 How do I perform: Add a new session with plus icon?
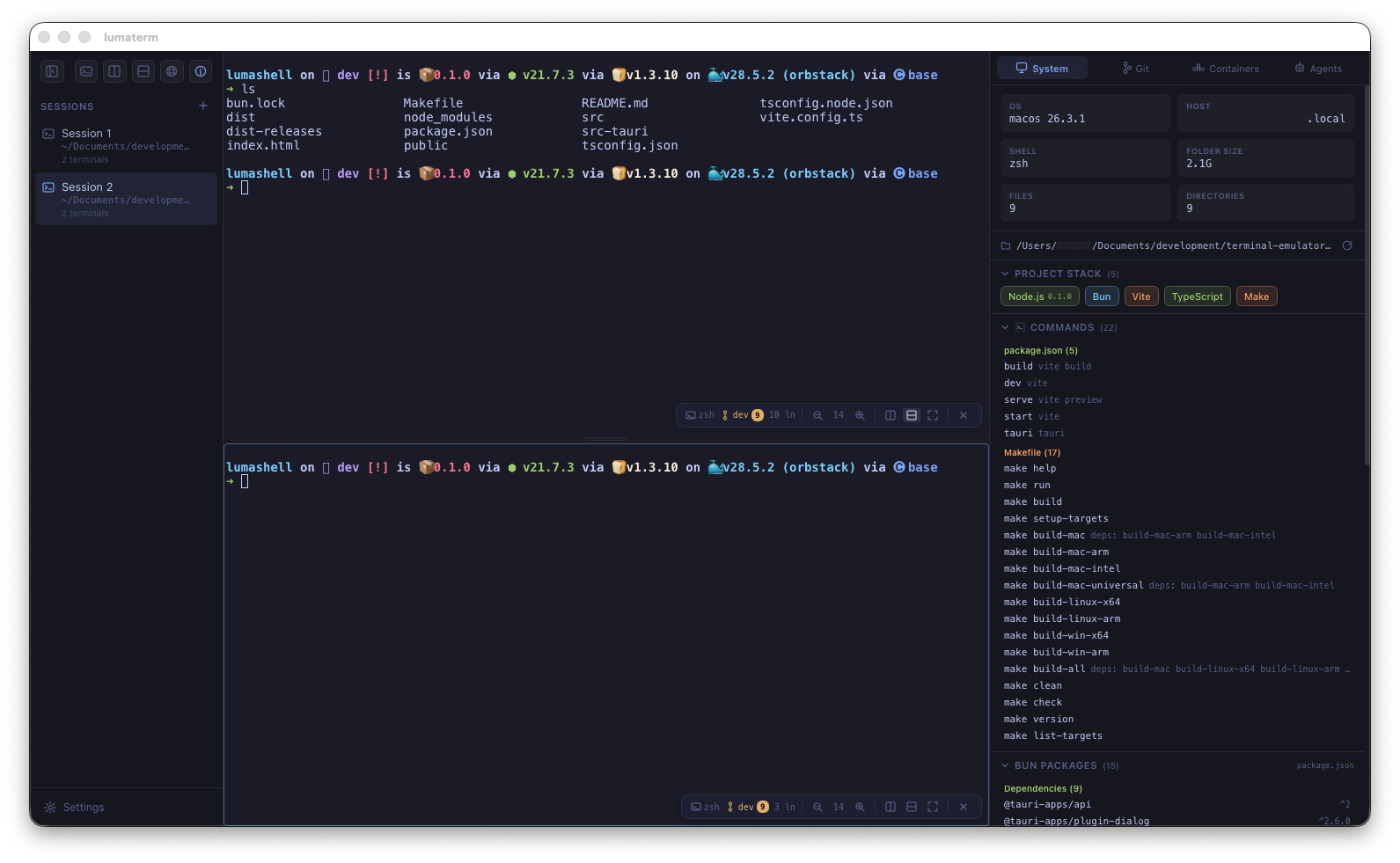click(x=203, y=106)
